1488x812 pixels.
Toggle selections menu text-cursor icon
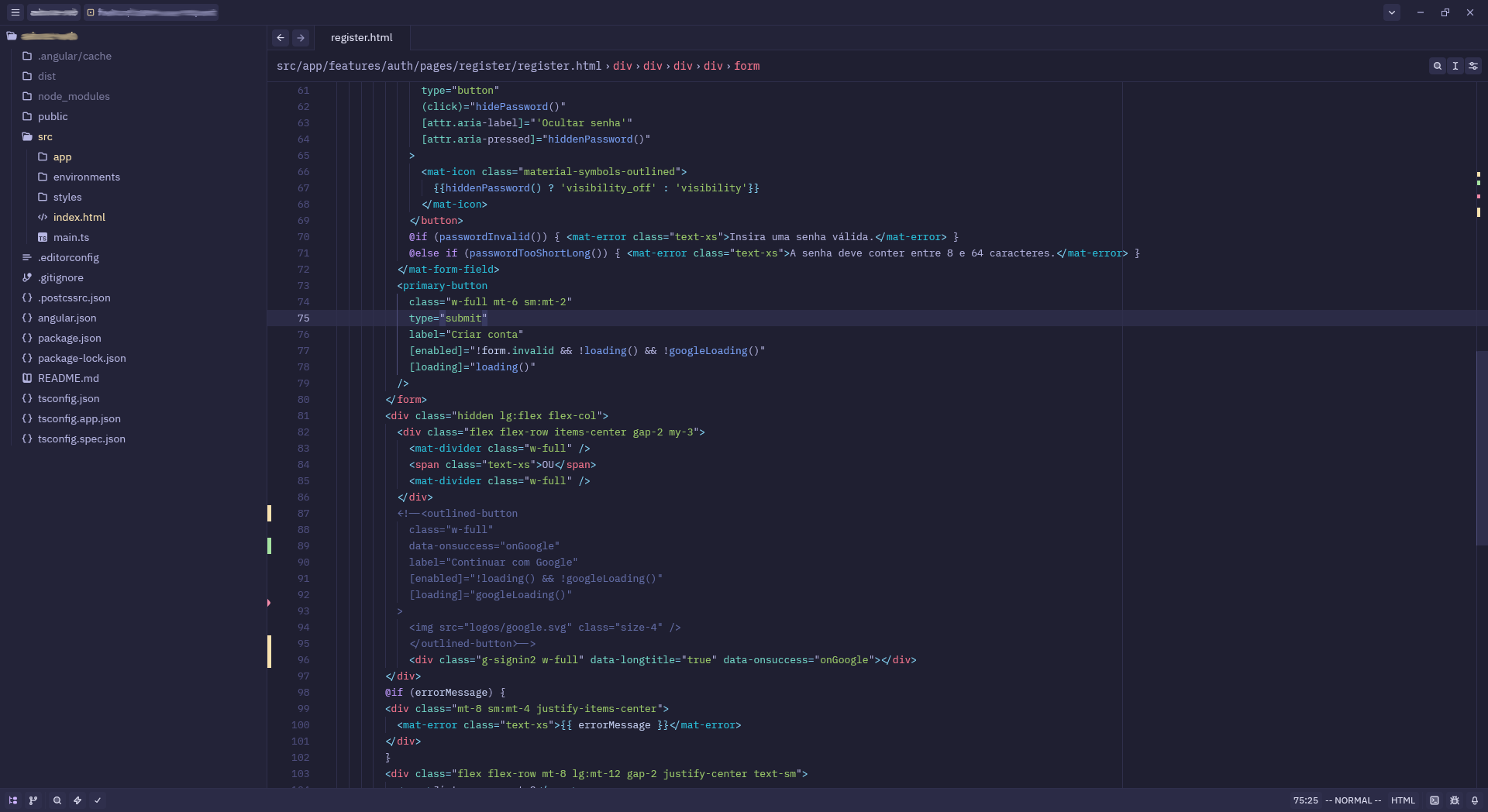click(1455, 66)
